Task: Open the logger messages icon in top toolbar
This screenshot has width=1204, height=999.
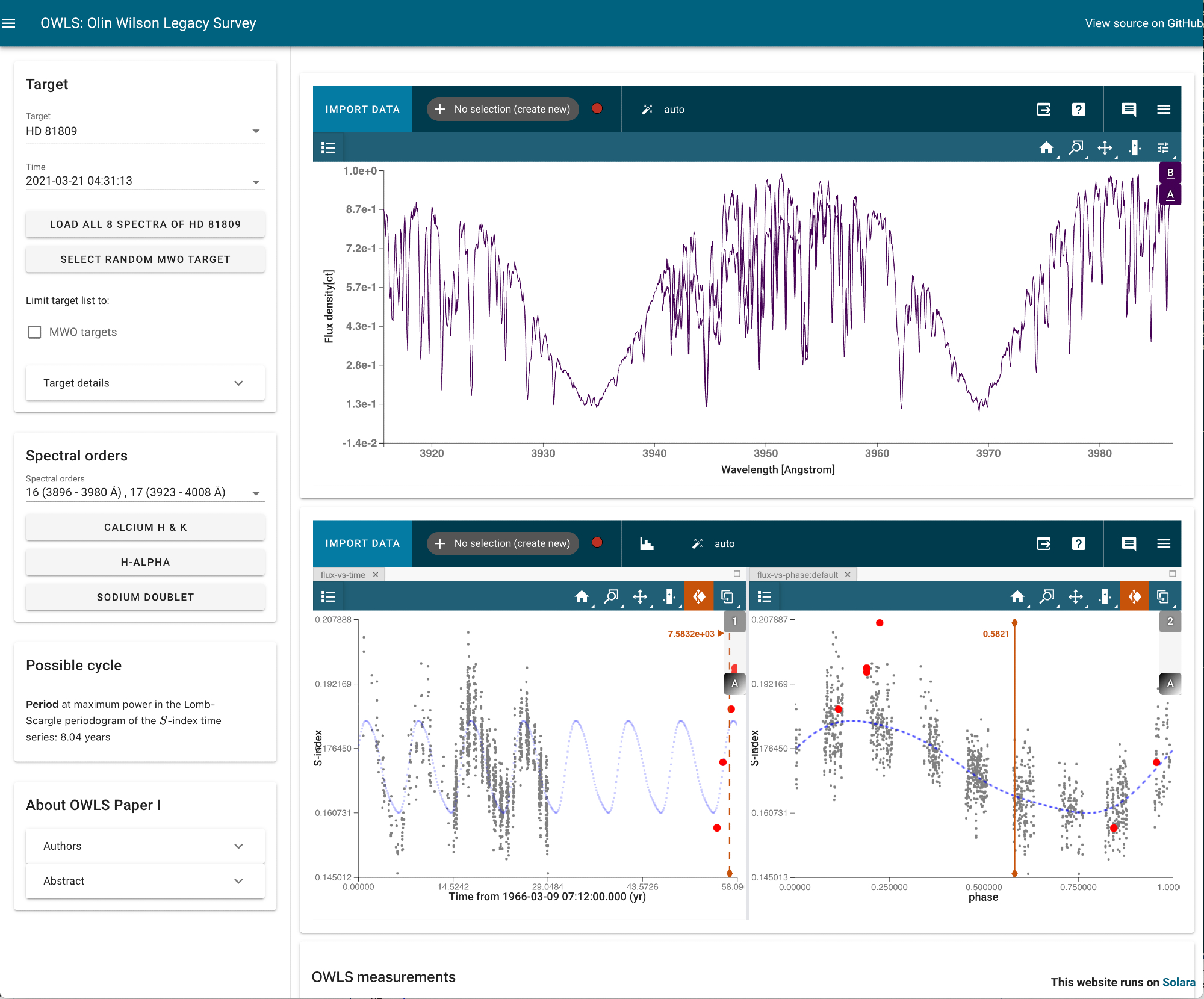Action: [1129, 110]
